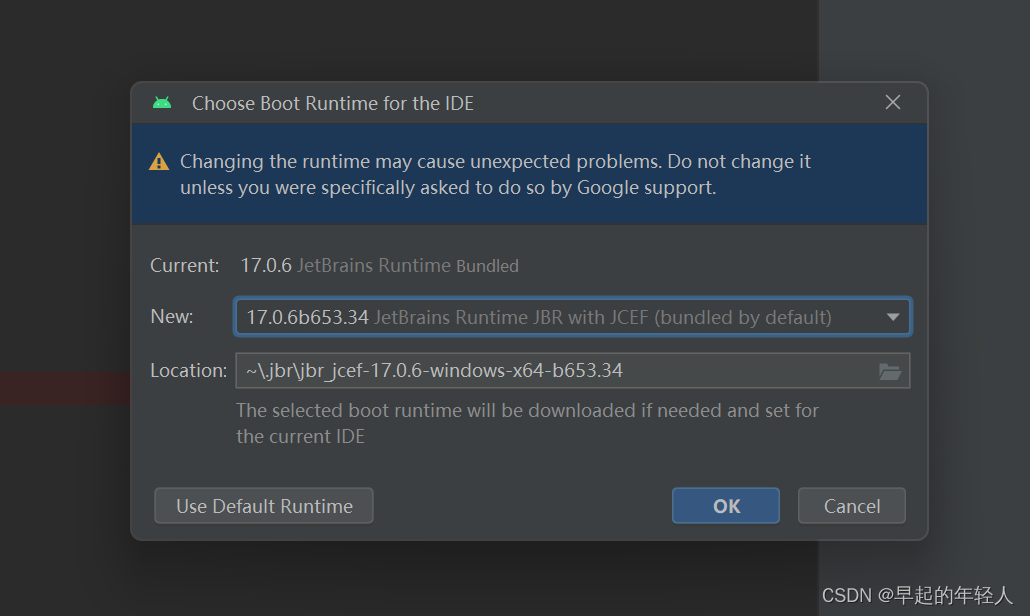The image size is (1030, 616).
Task: Click the Android logo in the dialog title bar
Action: [162, 102]
